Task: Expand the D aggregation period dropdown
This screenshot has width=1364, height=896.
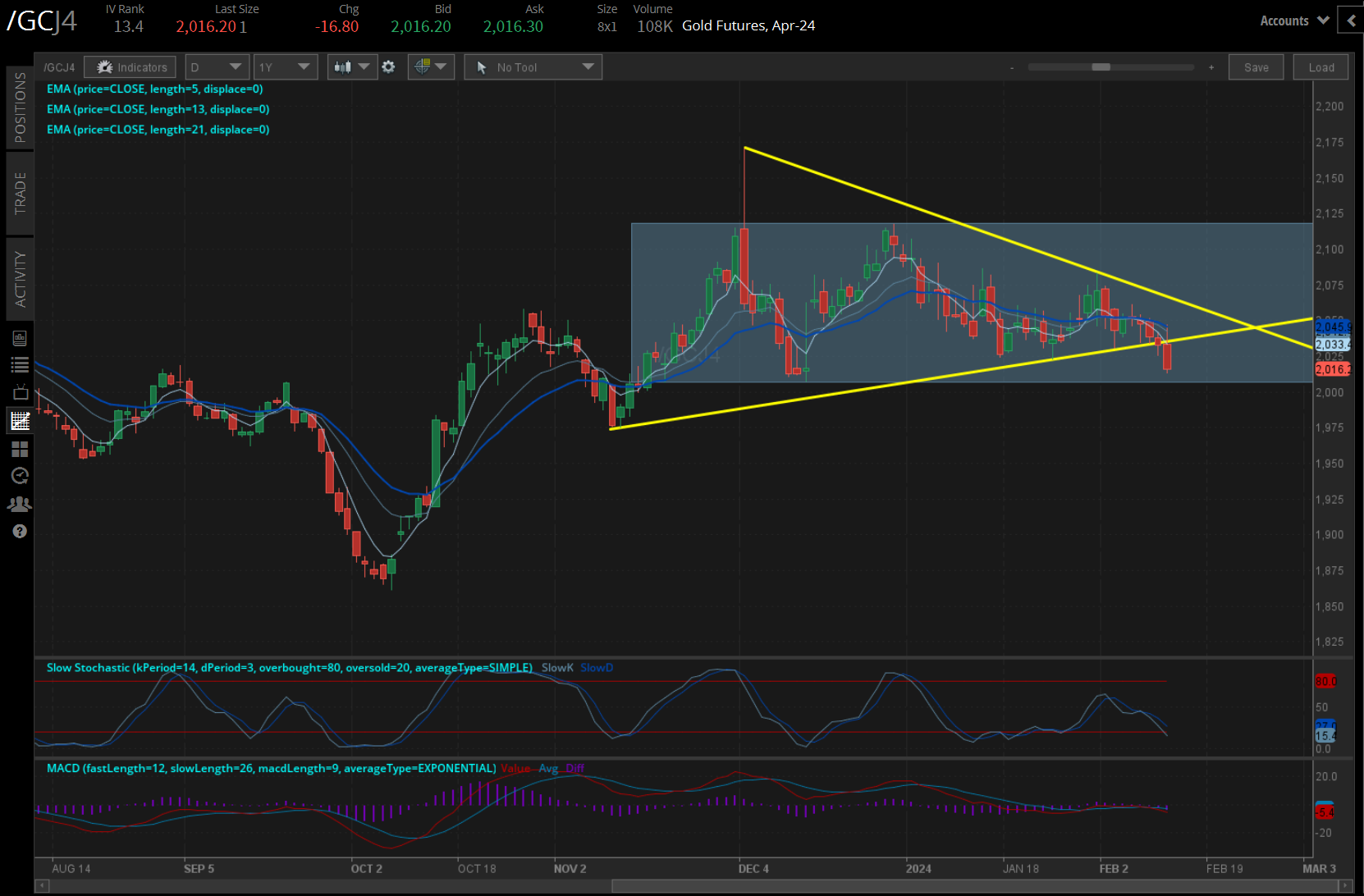Action: click(x=217, y=67)
